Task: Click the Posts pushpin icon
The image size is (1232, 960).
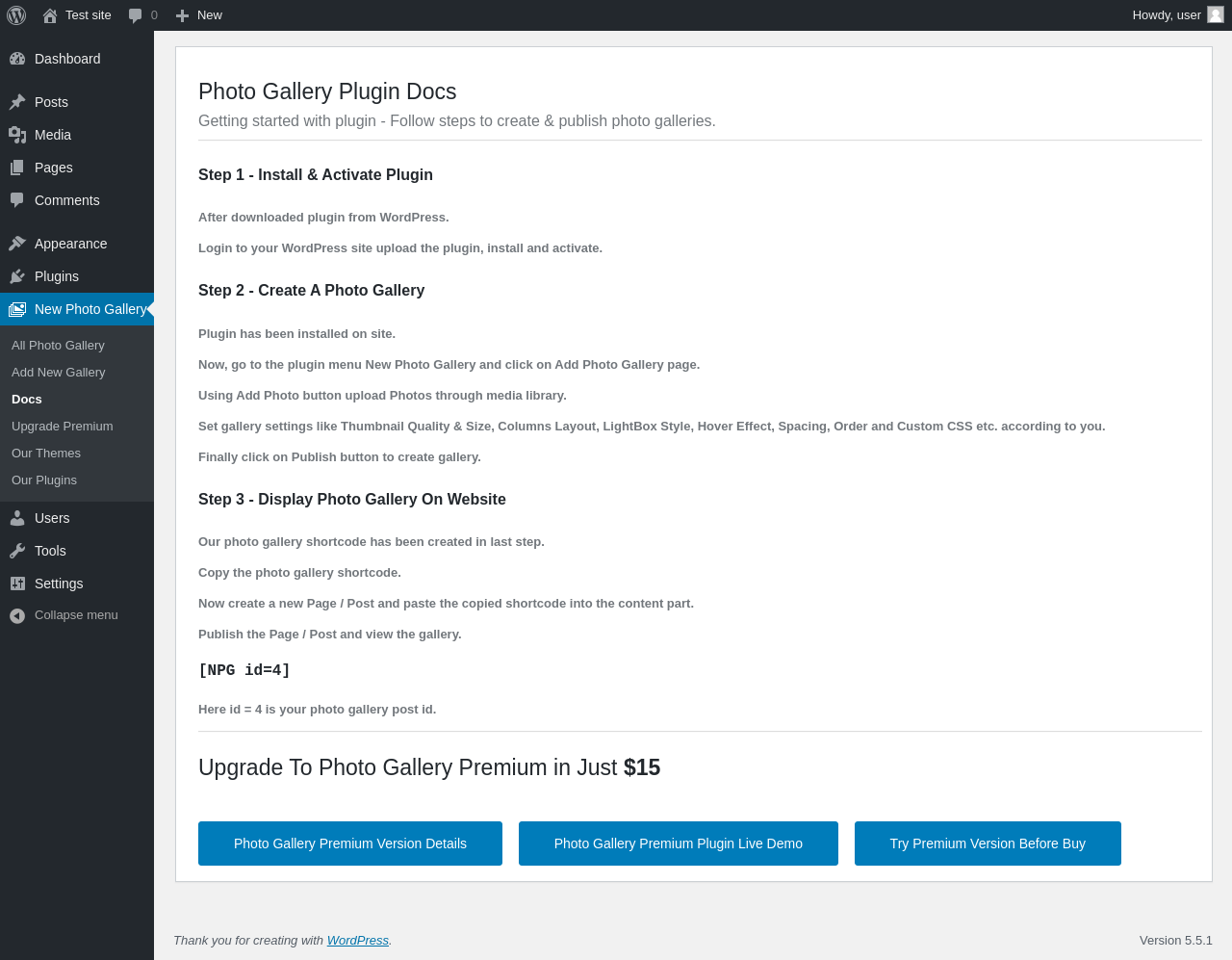Action: (x=17, y=102)
